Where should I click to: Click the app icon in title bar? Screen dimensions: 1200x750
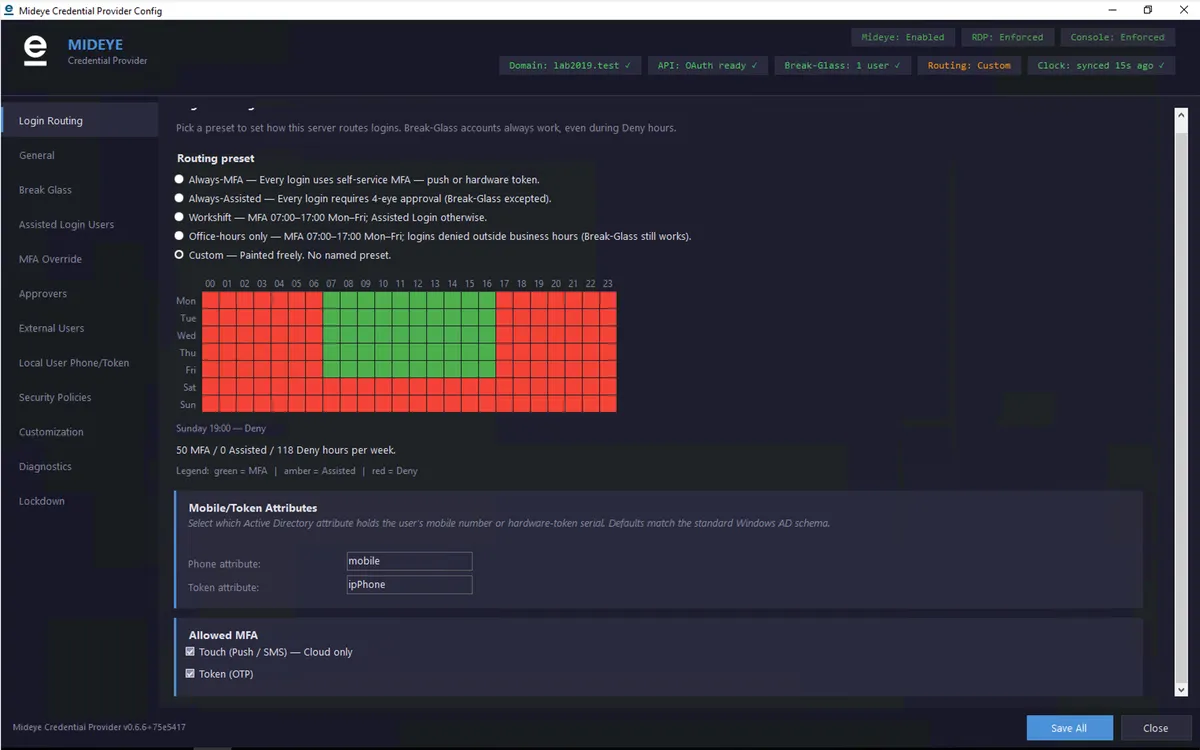pos(9,10)
